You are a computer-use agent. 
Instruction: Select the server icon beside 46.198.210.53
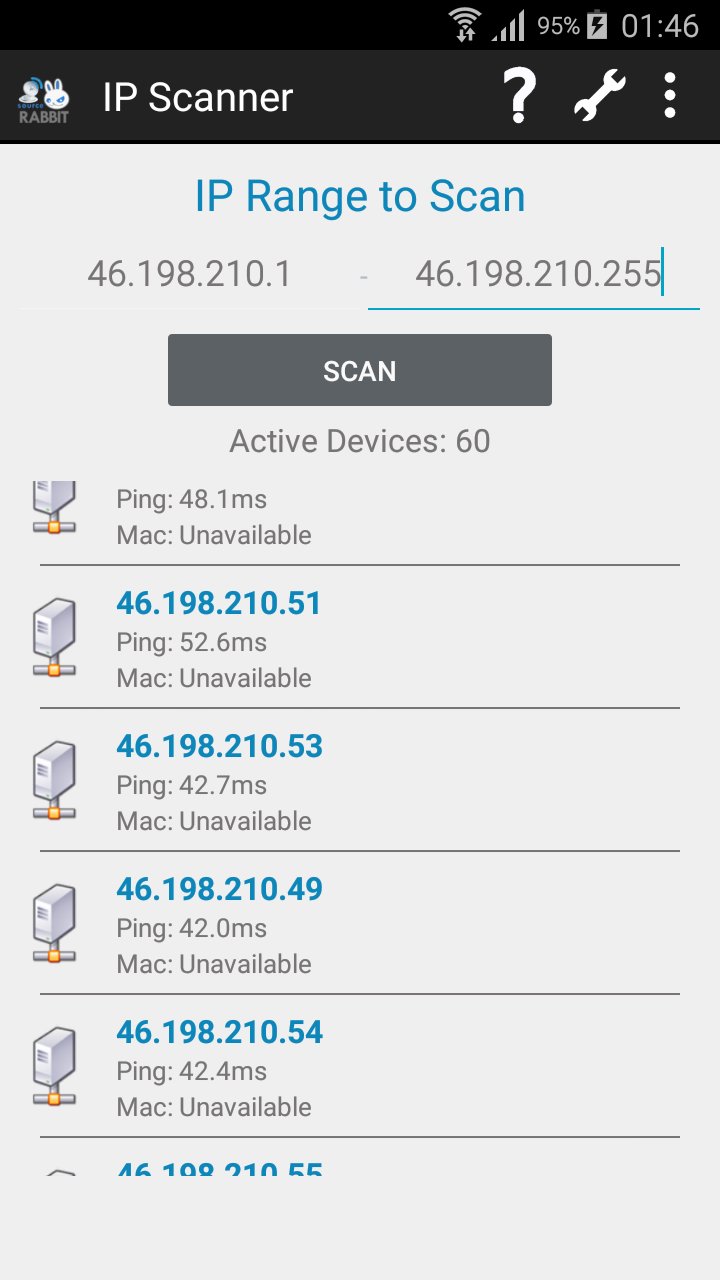coord(54,781)
